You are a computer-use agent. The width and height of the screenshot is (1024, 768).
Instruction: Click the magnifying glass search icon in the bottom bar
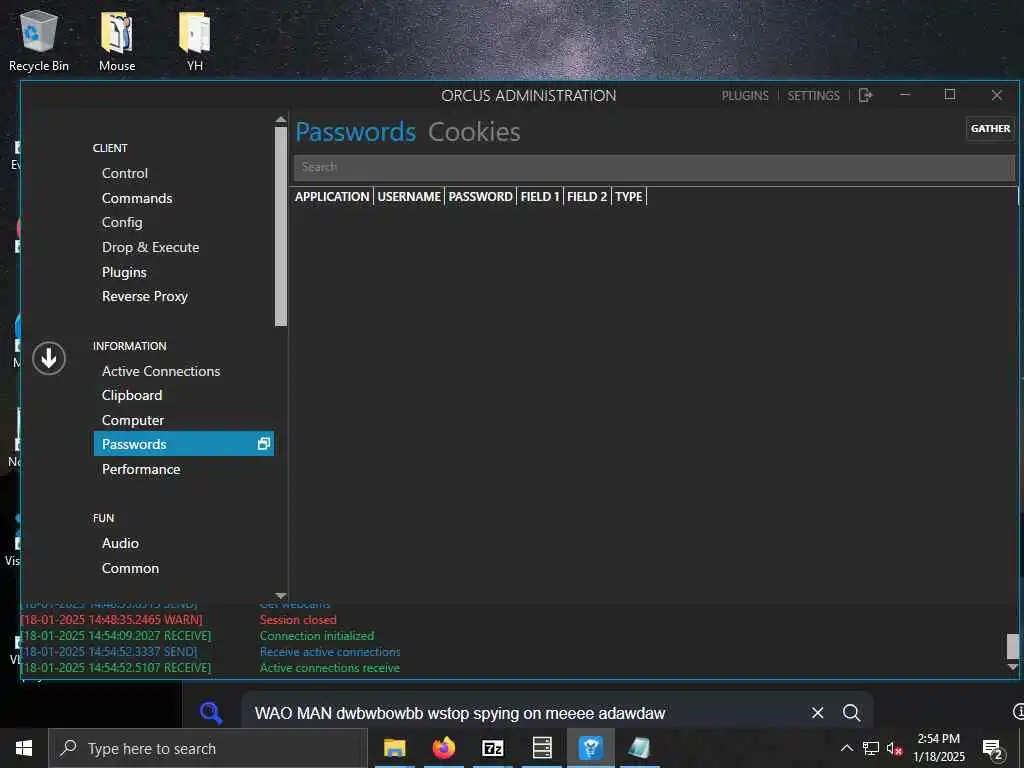tap(851, 712)
